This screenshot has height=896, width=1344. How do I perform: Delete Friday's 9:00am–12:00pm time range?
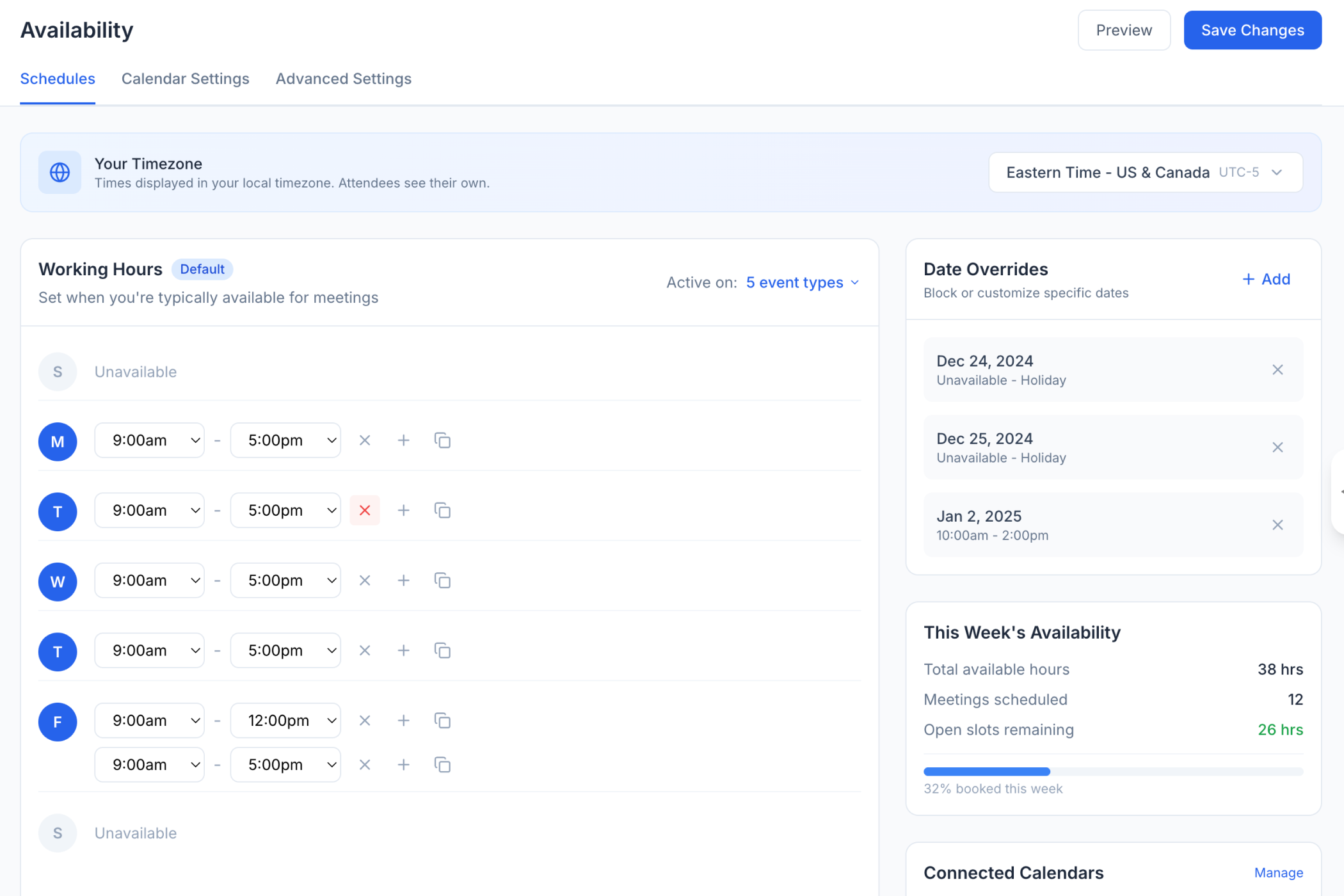click(365, 721)
